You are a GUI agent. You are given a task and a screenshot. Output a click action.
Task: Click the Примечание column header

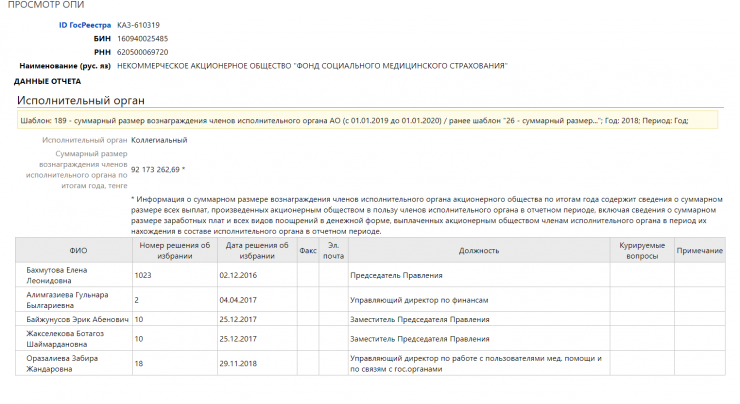click(699, 250)
